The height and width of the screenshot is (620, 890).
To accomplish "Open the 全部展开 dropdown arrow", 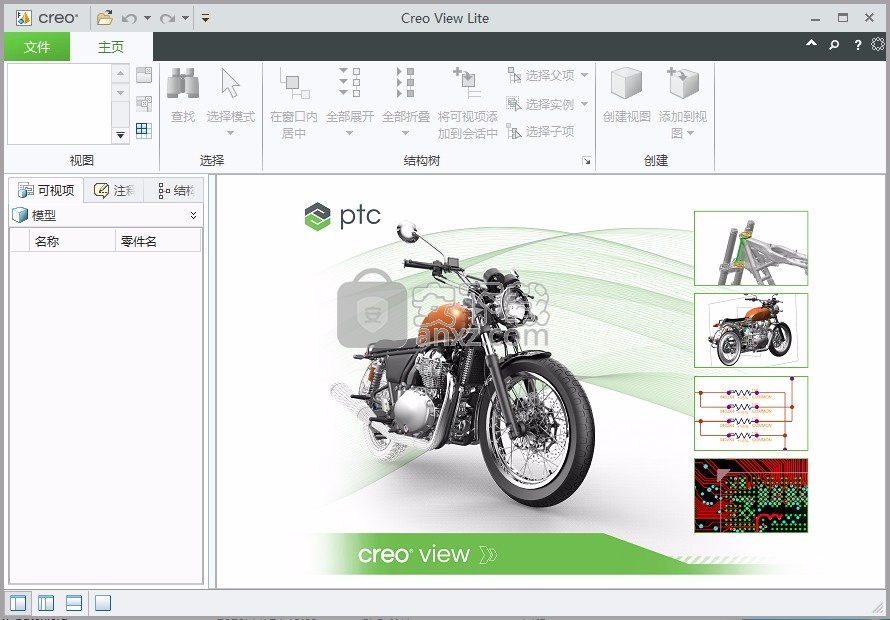I will [x=350, y=133].
